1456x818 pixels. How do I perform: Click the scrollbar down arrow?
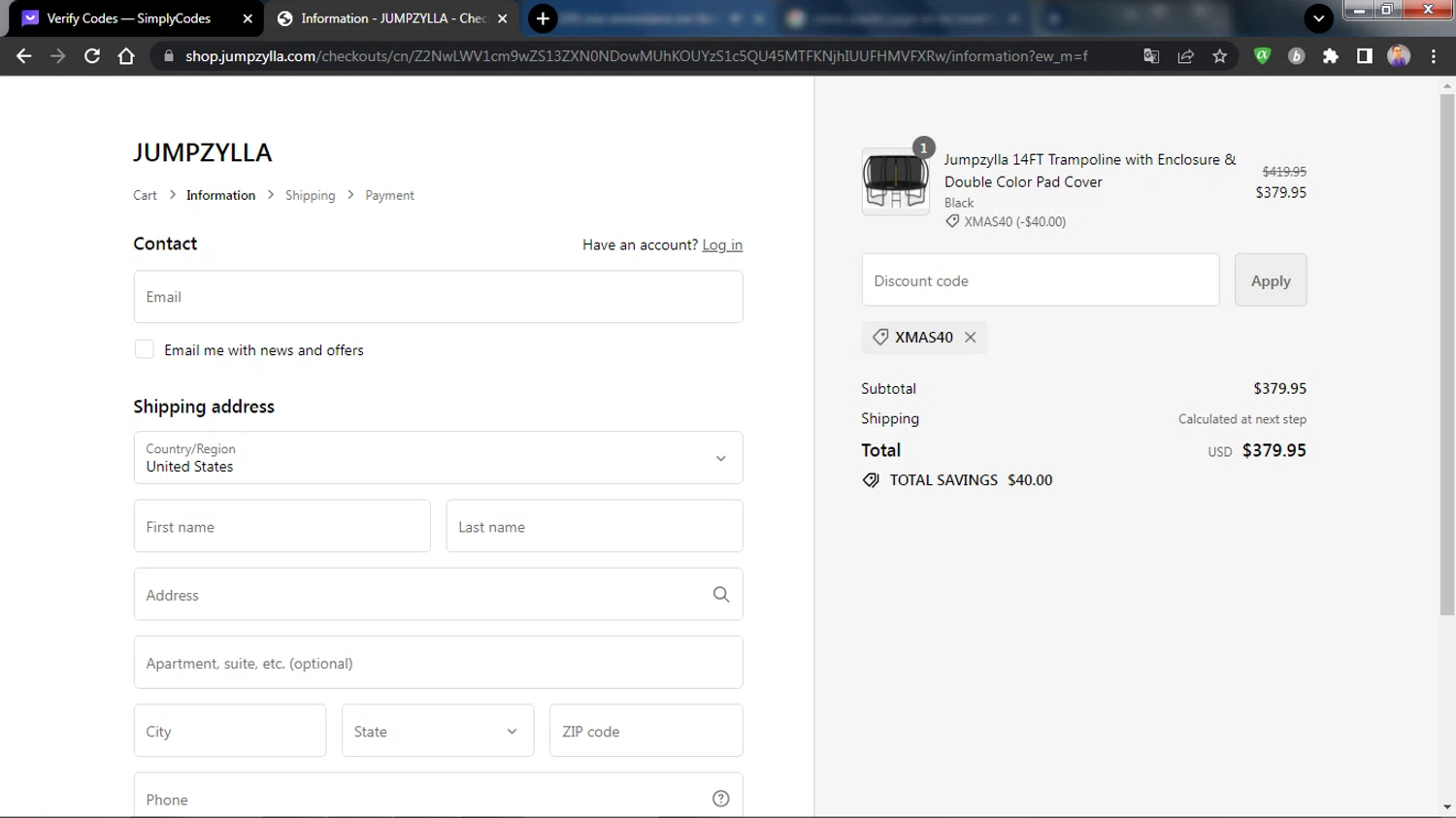point(1447,807)
